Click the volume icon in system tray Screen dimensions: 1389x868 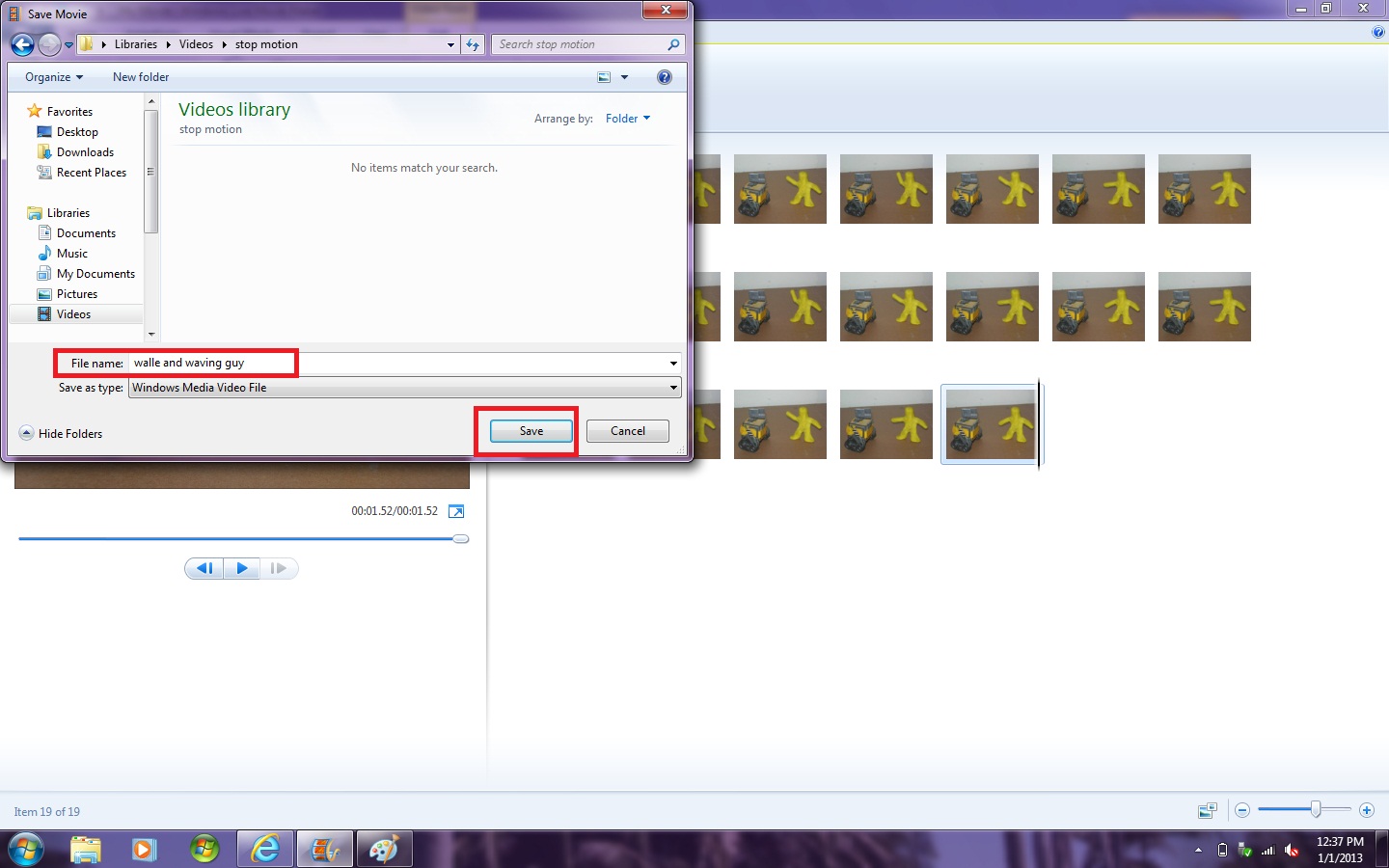pos(1292,850)
